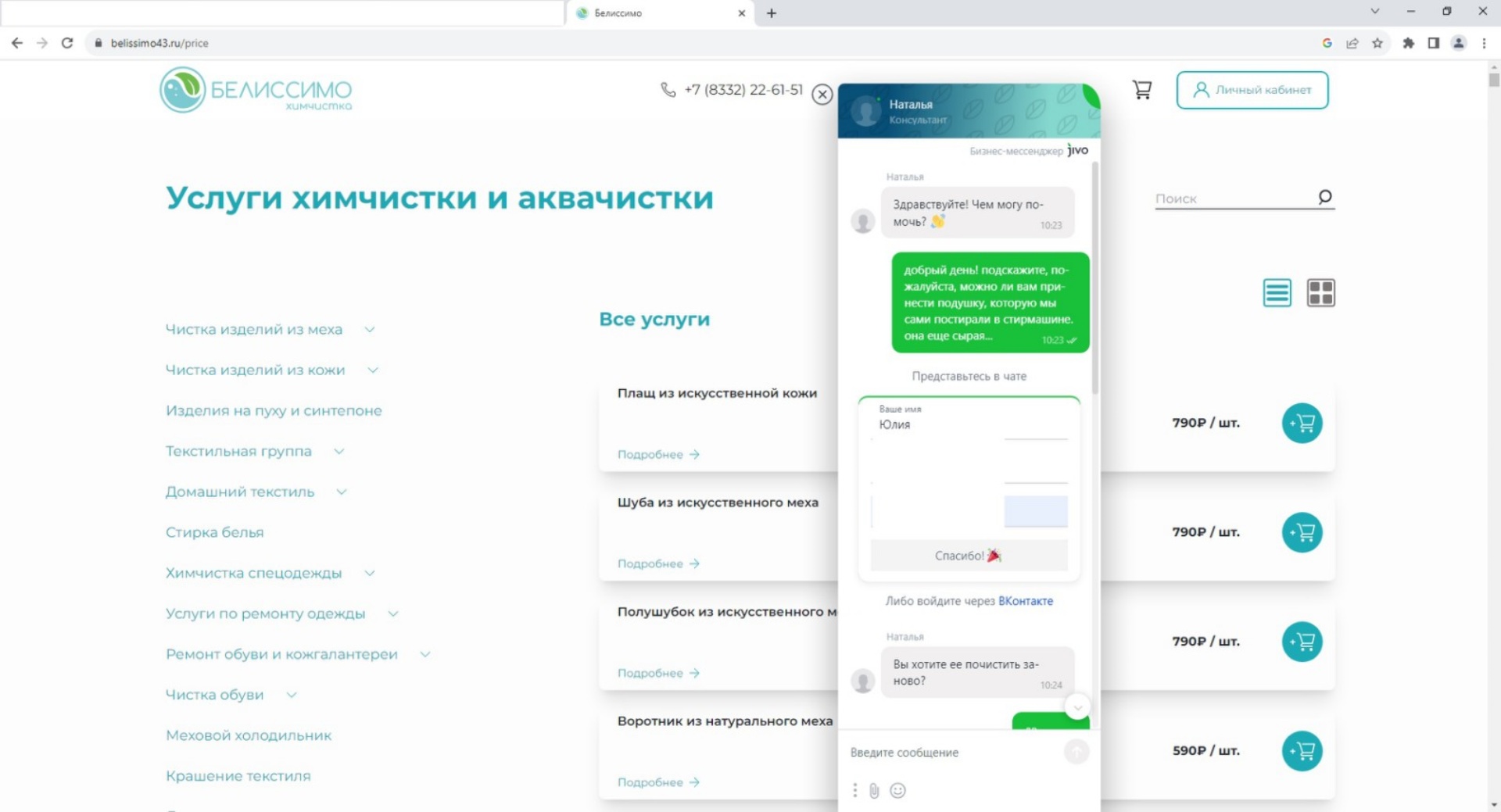Viewport: 1501px width, 812px height.
Task: Open Изделия на пуху и синтепоне
Action: [x=274, y=411]
